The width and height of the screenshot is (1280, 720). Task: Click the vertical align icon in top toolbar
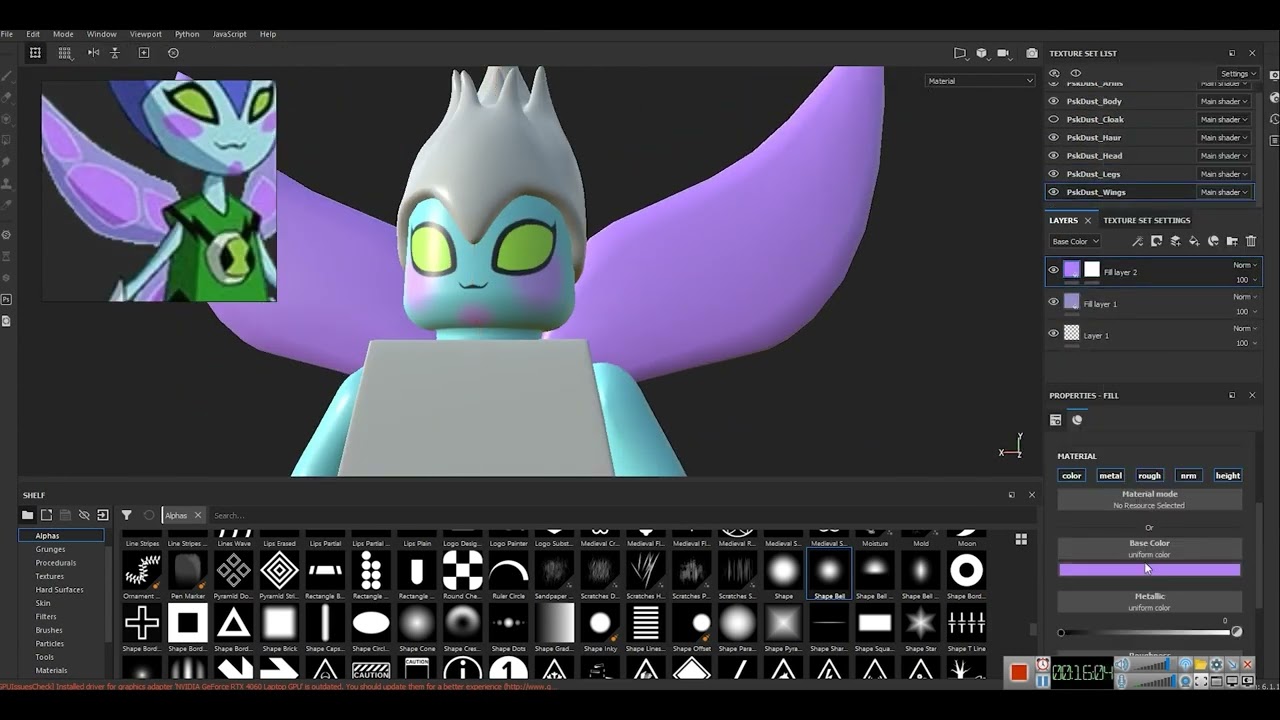pos(115,53)
